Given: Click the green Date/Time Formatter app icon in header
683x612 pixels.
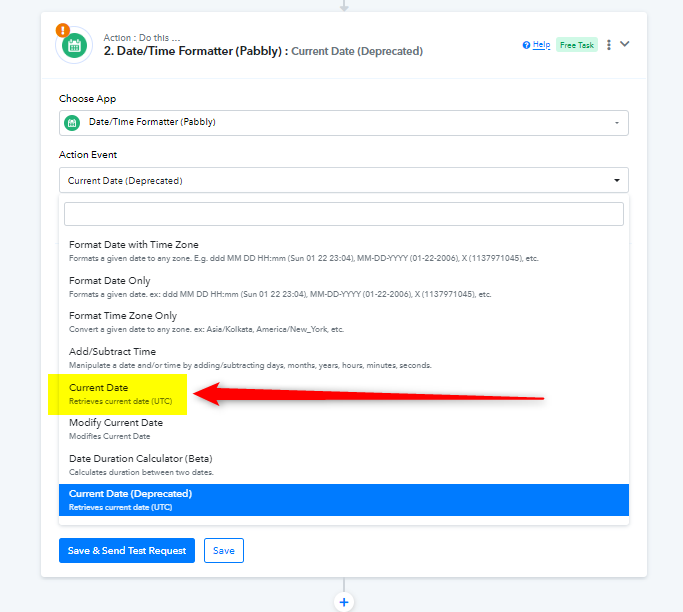Looking at the screenshot, I should point(74,45).
